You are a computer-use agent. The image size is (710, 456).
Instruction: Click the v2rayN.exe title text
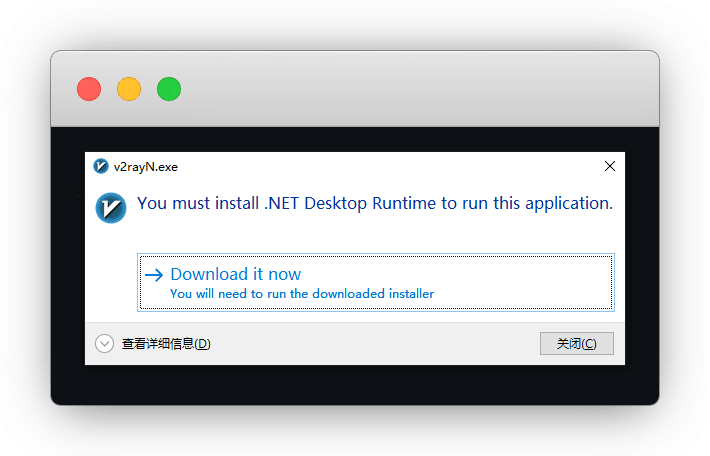click(146, 167)
